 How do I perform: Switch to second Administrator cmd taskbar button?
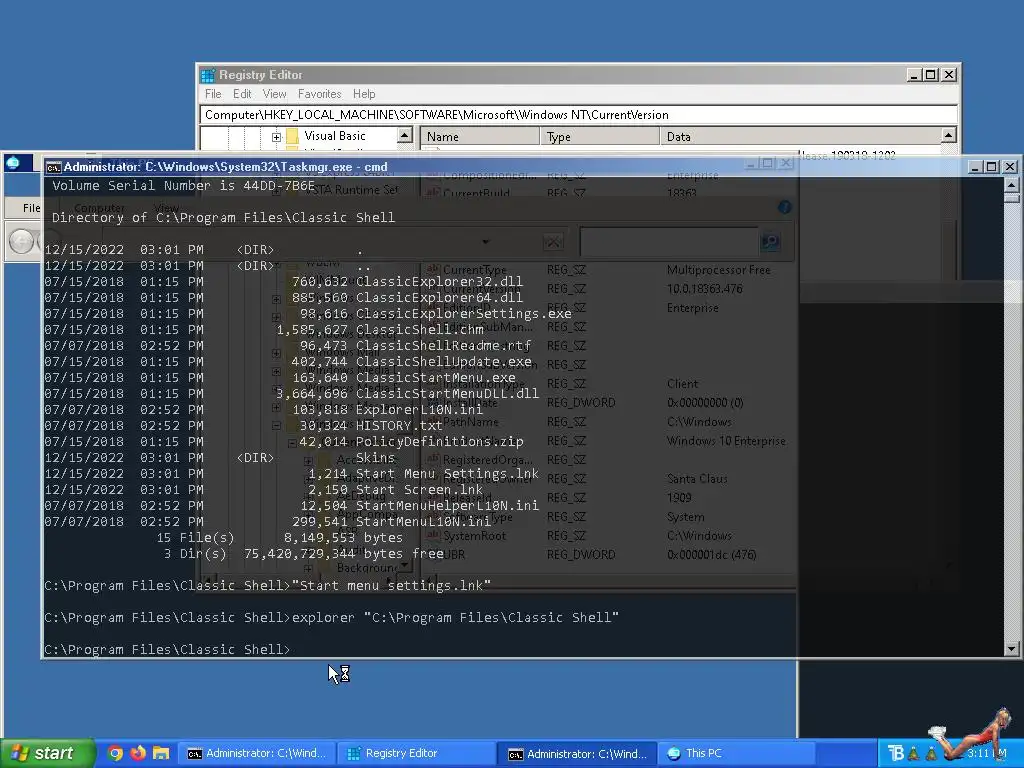[x=577, y=754]
